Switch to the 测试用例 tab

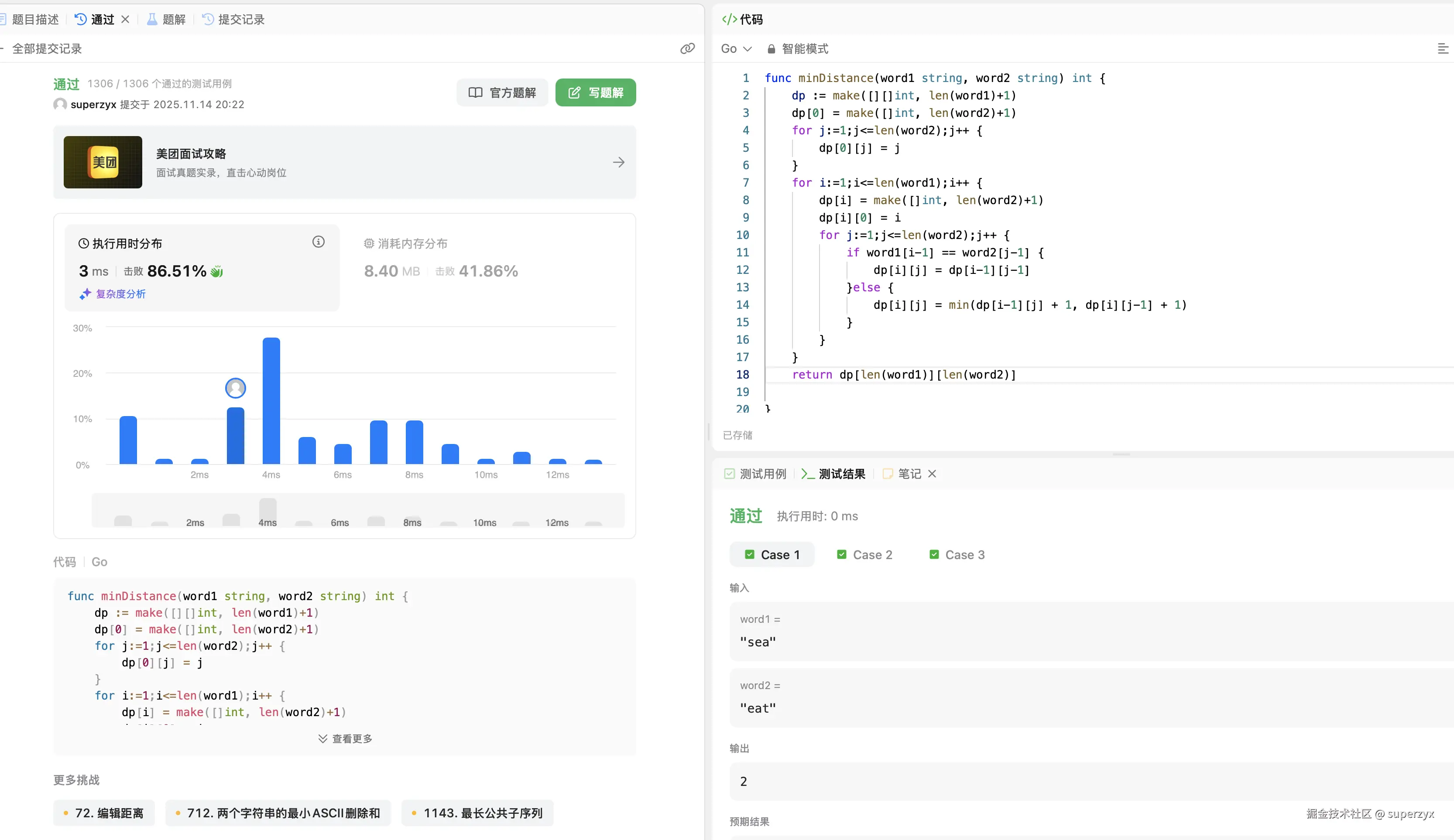(755, 474)
